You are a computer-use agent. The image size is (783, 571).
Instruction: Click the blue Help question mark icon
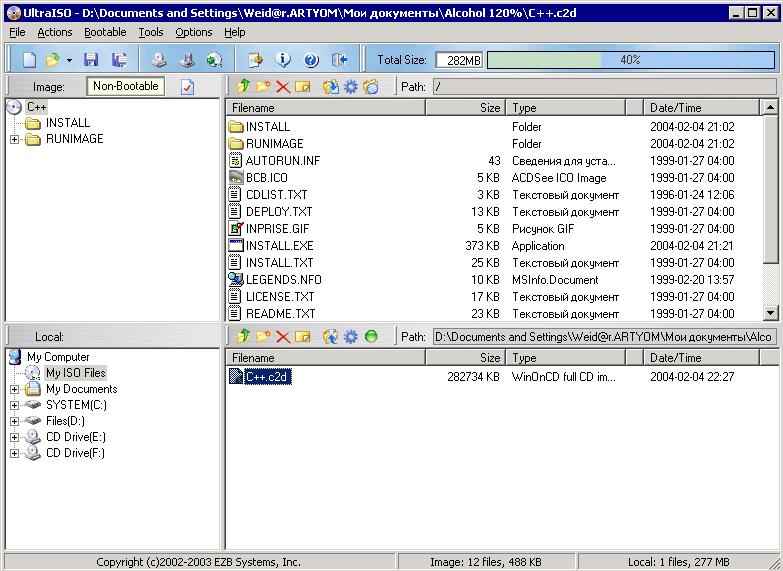[311, 60]
